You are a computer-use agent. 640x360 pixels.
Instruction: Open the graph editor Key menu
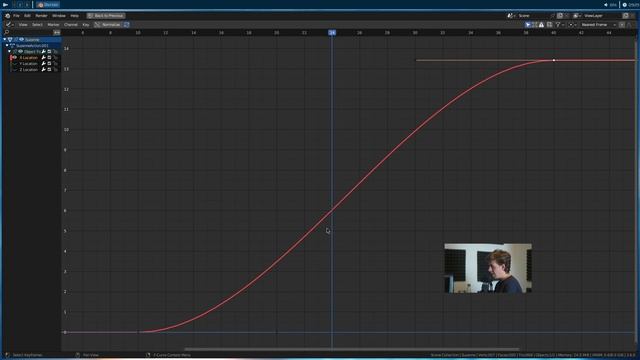coord(86,24)
